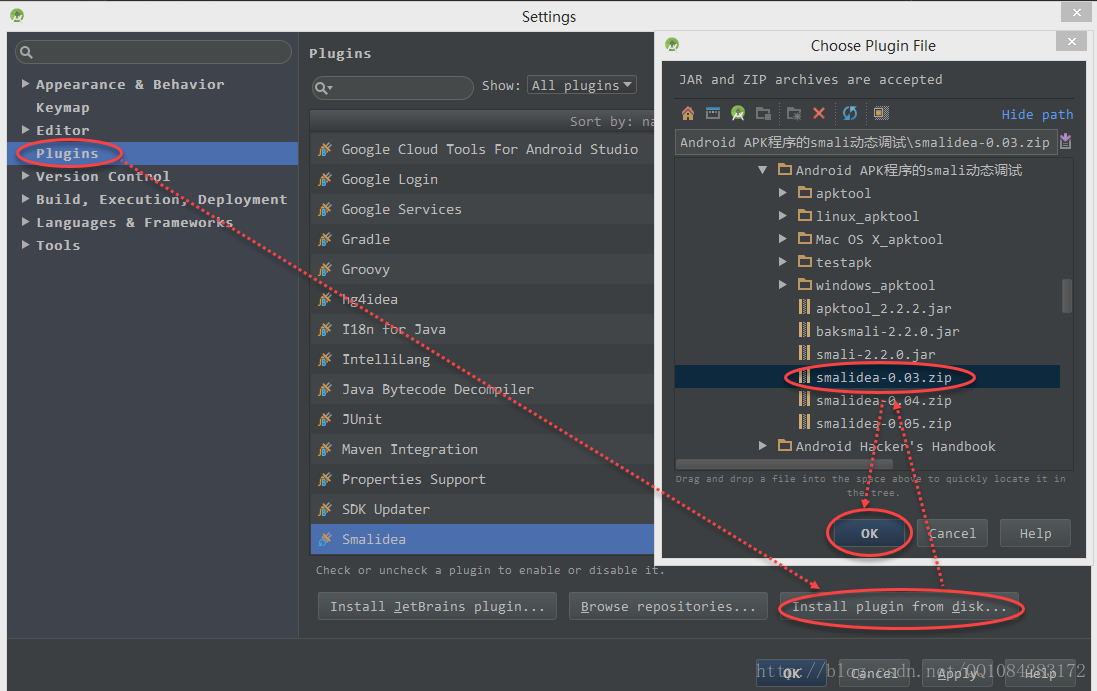Screen dimensions: 1097x691
Task: Click the settings search field at top left
Action: tap(153, 52)
